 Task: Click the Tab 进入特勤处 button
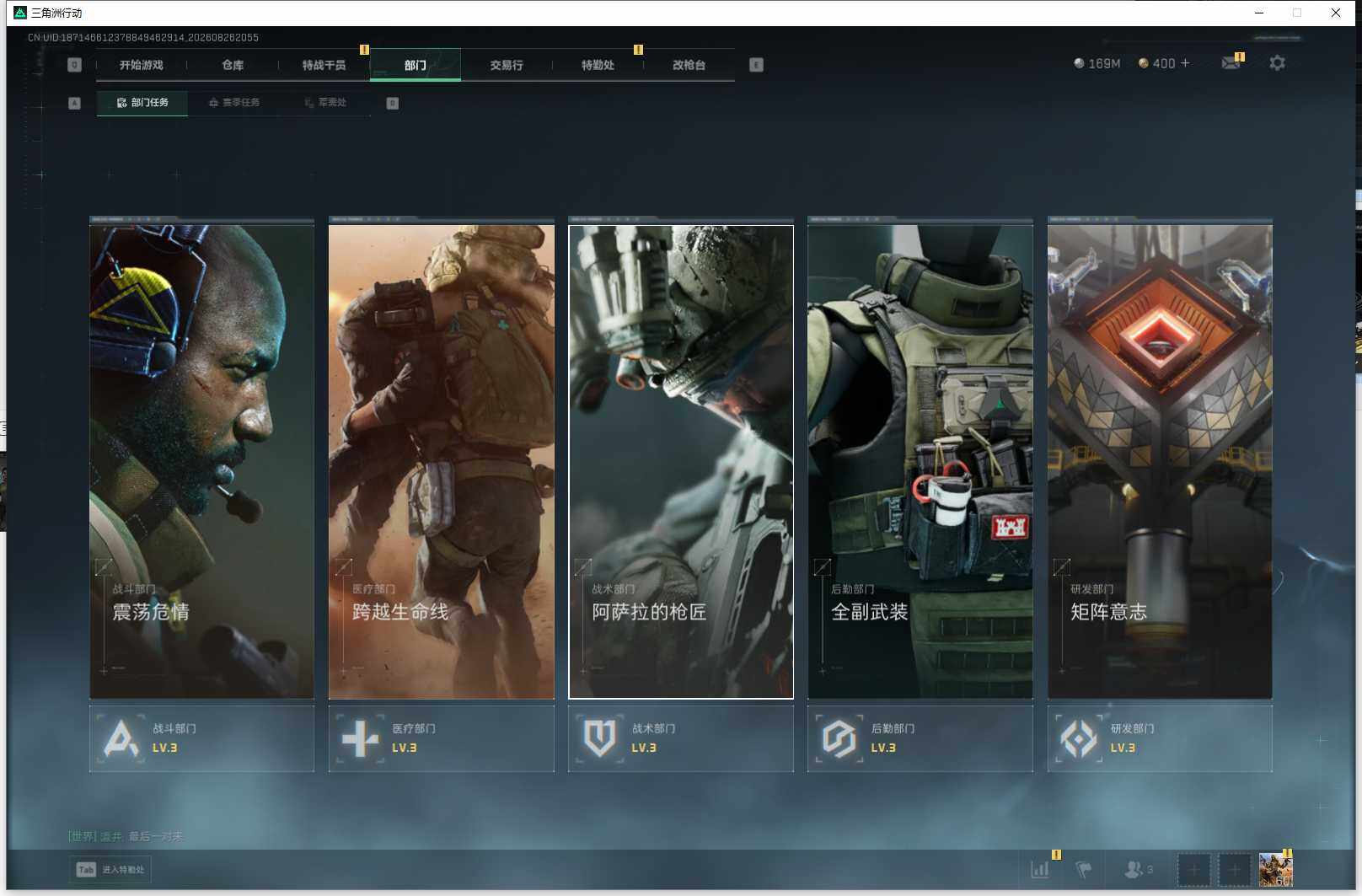(110, 870)
